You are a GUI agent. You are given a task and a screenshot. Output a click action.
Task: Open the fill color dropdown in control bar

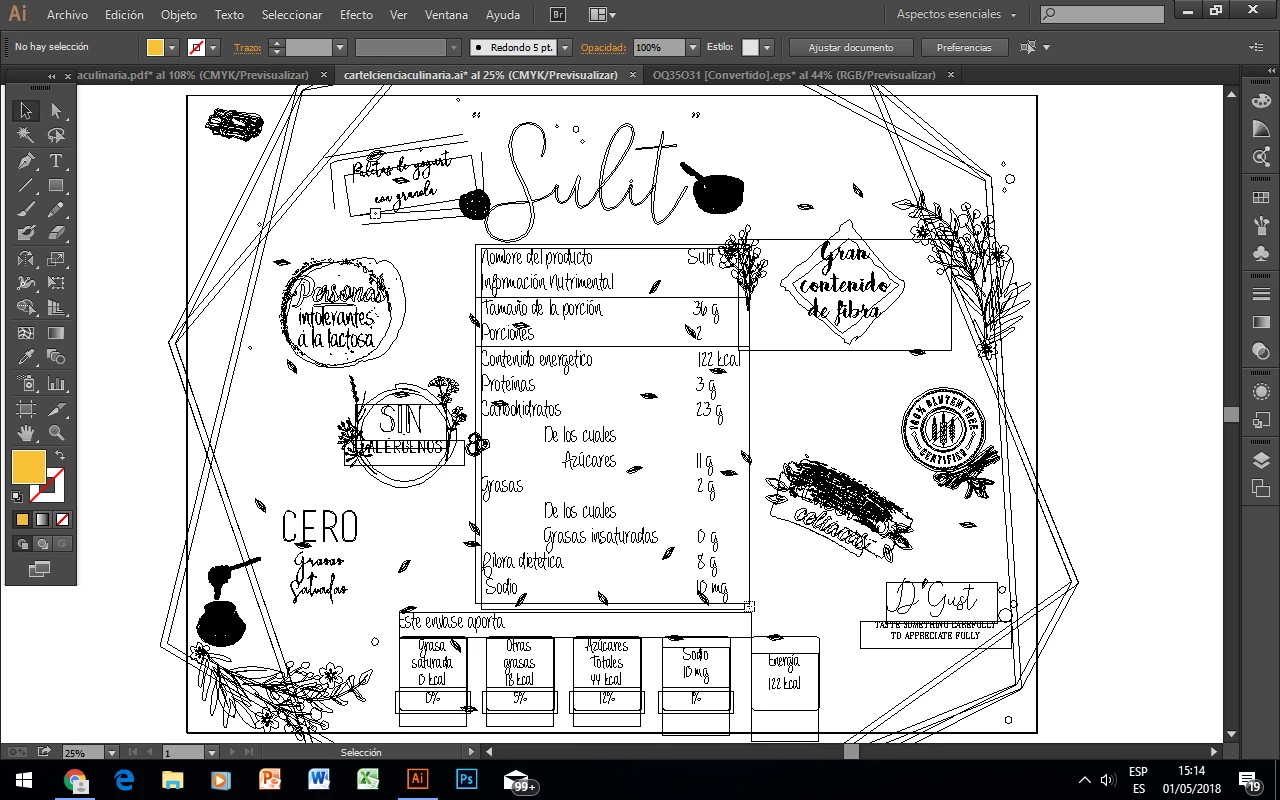(173, 47)
